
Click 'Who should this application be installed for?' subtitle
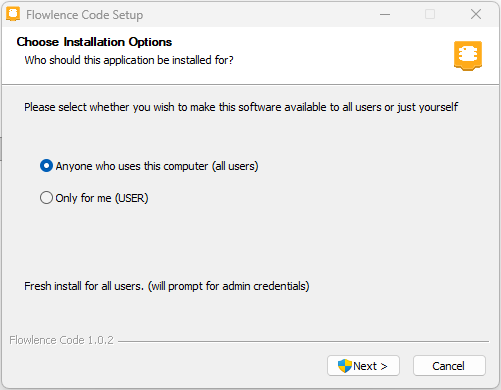coord(129,60)
